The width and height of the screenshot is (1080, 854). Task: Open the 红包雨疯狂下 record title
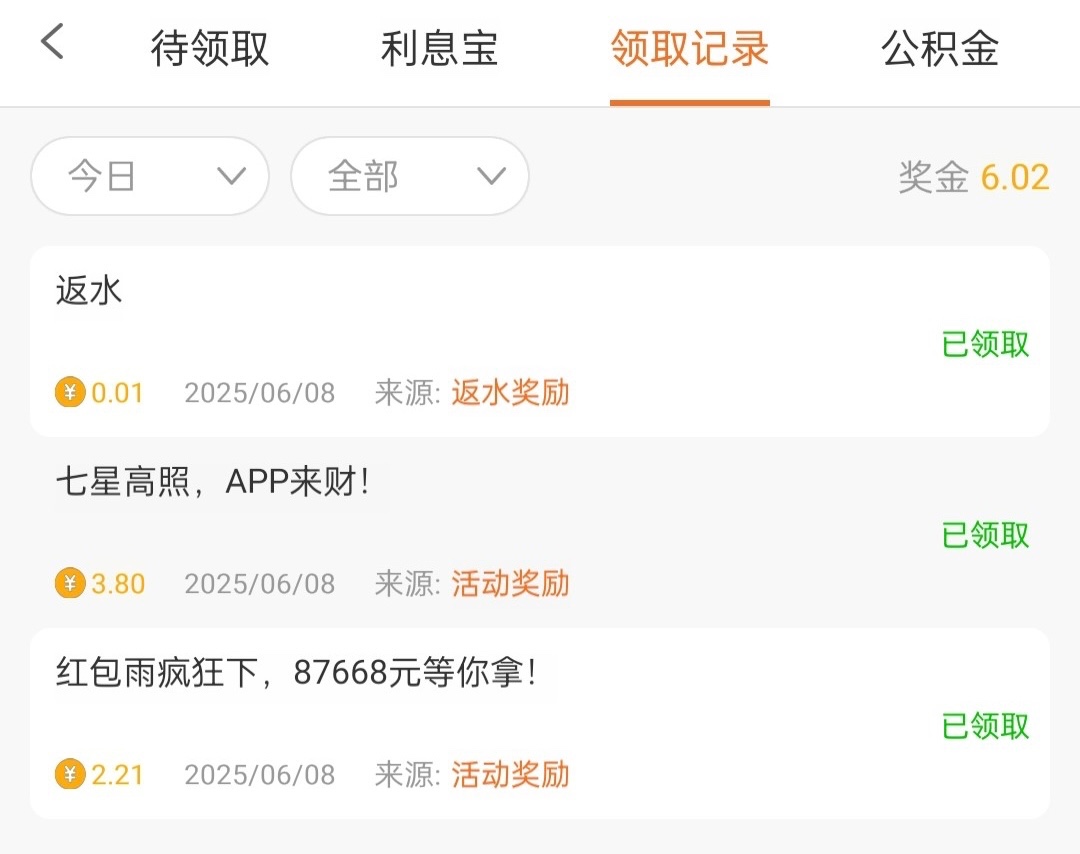tap(296, 673)
